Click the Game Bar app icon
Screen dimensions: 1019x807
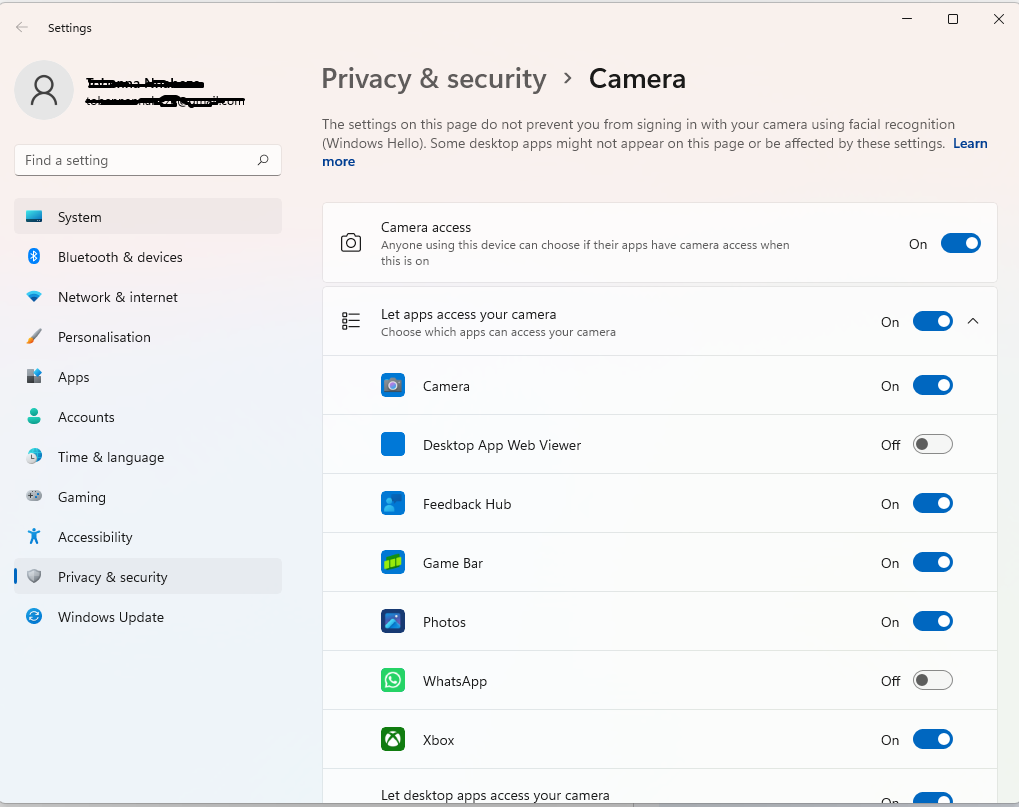click(x=393, y=563)
